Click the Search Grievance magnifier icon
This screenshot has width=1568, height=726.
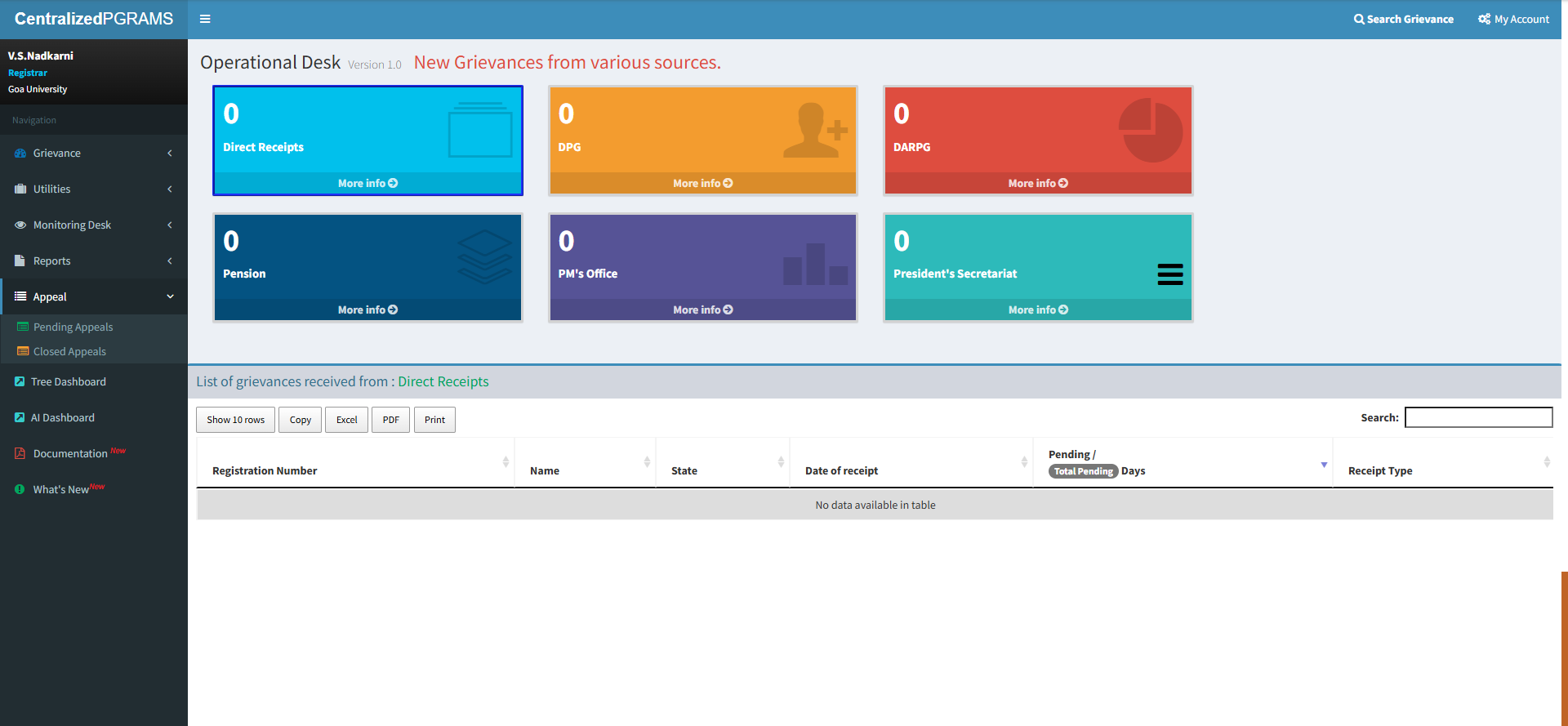click(1359, 19)
